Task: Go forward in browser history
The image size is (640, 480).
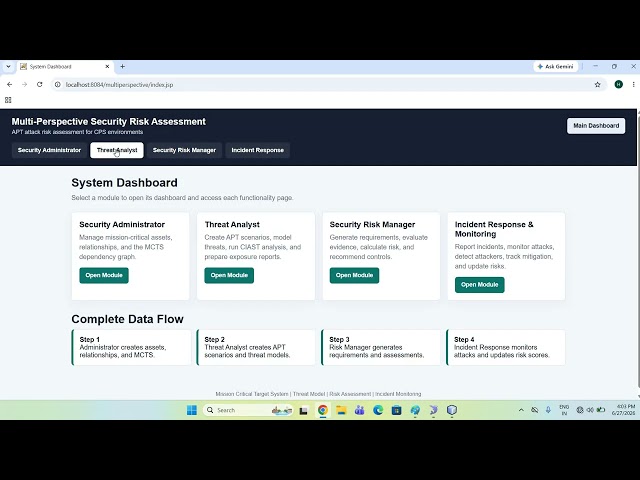Action: 24,84
